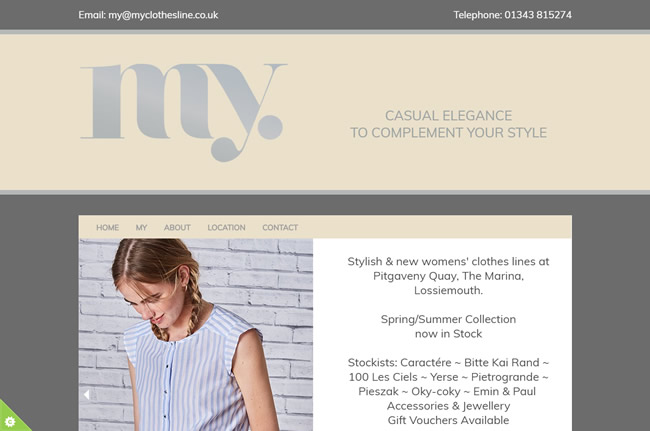650x431 pixels.
Task: Go to the MY page in the navigation
Action: pos(141,228)
